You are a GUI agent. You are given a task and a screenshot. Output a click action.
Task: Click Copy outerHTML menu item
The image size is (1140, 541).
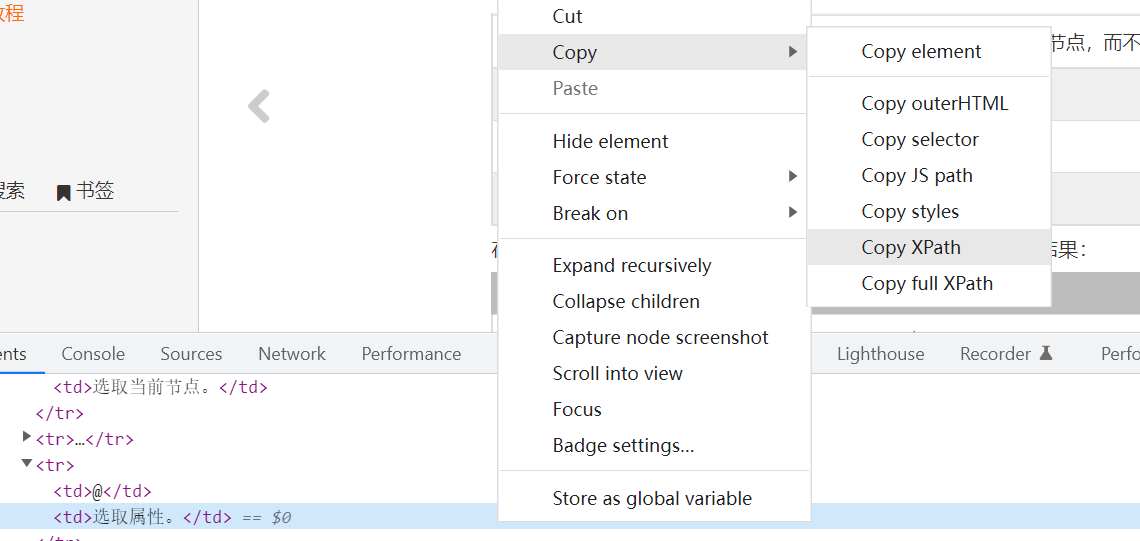tap(935, 104)
